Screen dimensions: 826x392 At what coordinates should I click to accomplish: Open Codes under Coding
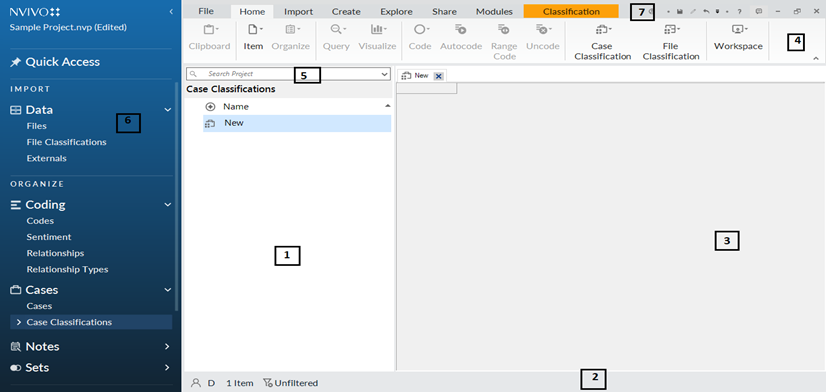click(40, 221)
